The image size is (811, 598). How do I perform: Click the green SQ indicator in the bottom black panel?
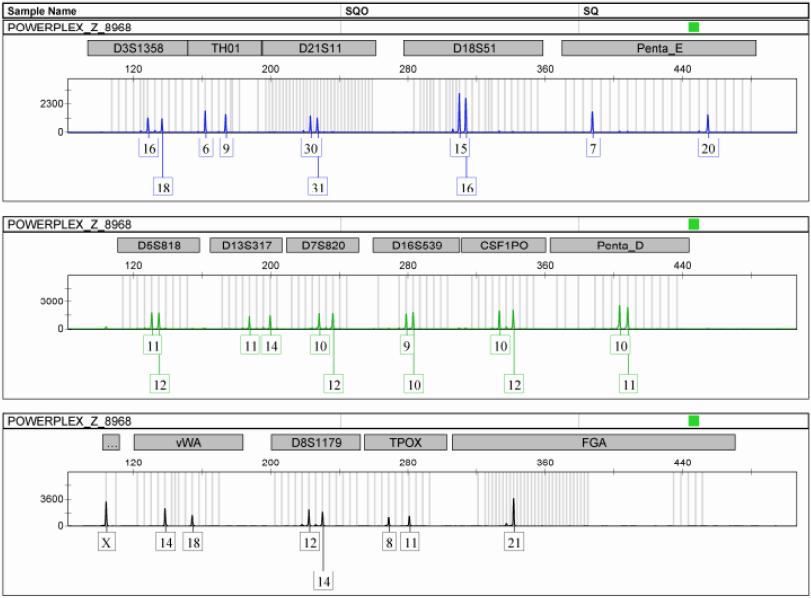[x=693, y=421]
